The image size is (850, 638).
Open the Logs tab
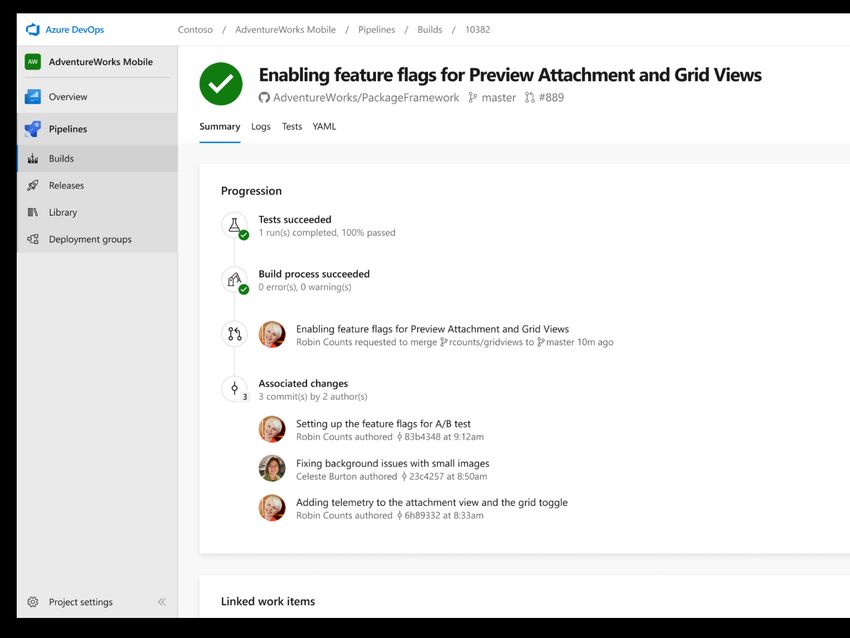click(261, 126)
